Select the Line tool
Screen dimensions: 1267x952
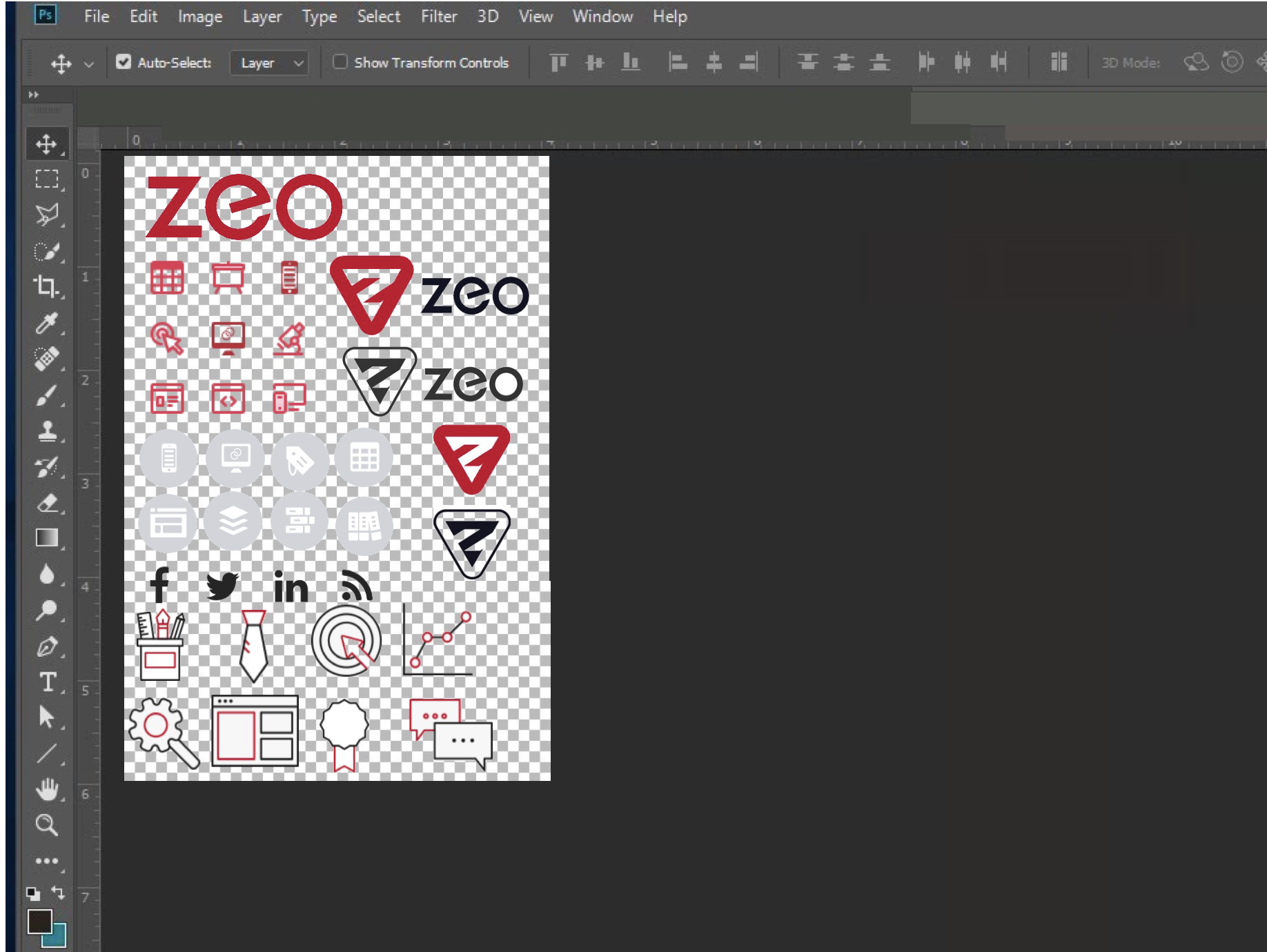point(46,753)
